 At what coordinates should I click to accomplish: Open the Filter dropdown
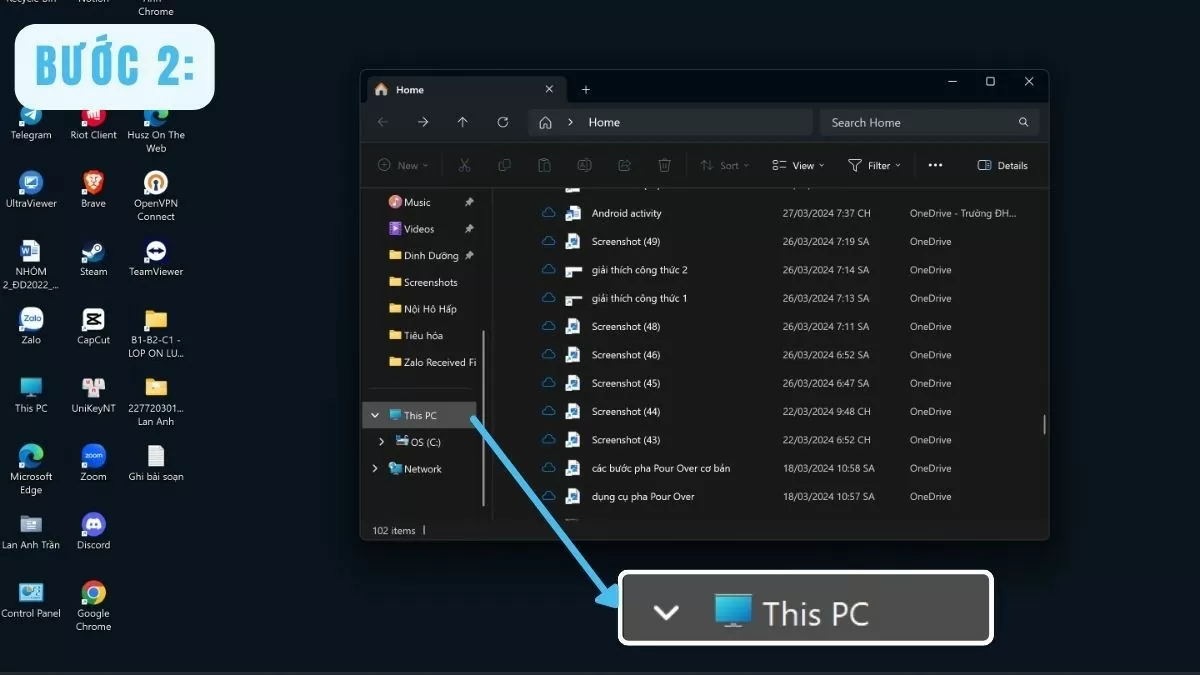point(874,165)
